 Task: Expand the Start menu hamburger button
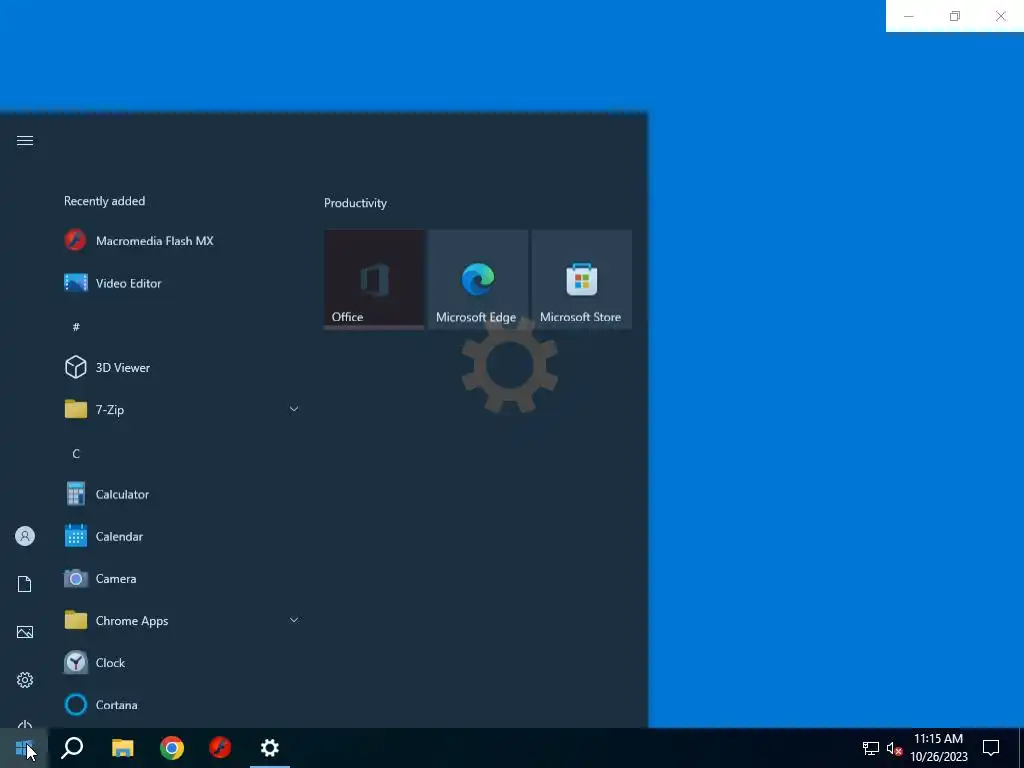[25, 141]
